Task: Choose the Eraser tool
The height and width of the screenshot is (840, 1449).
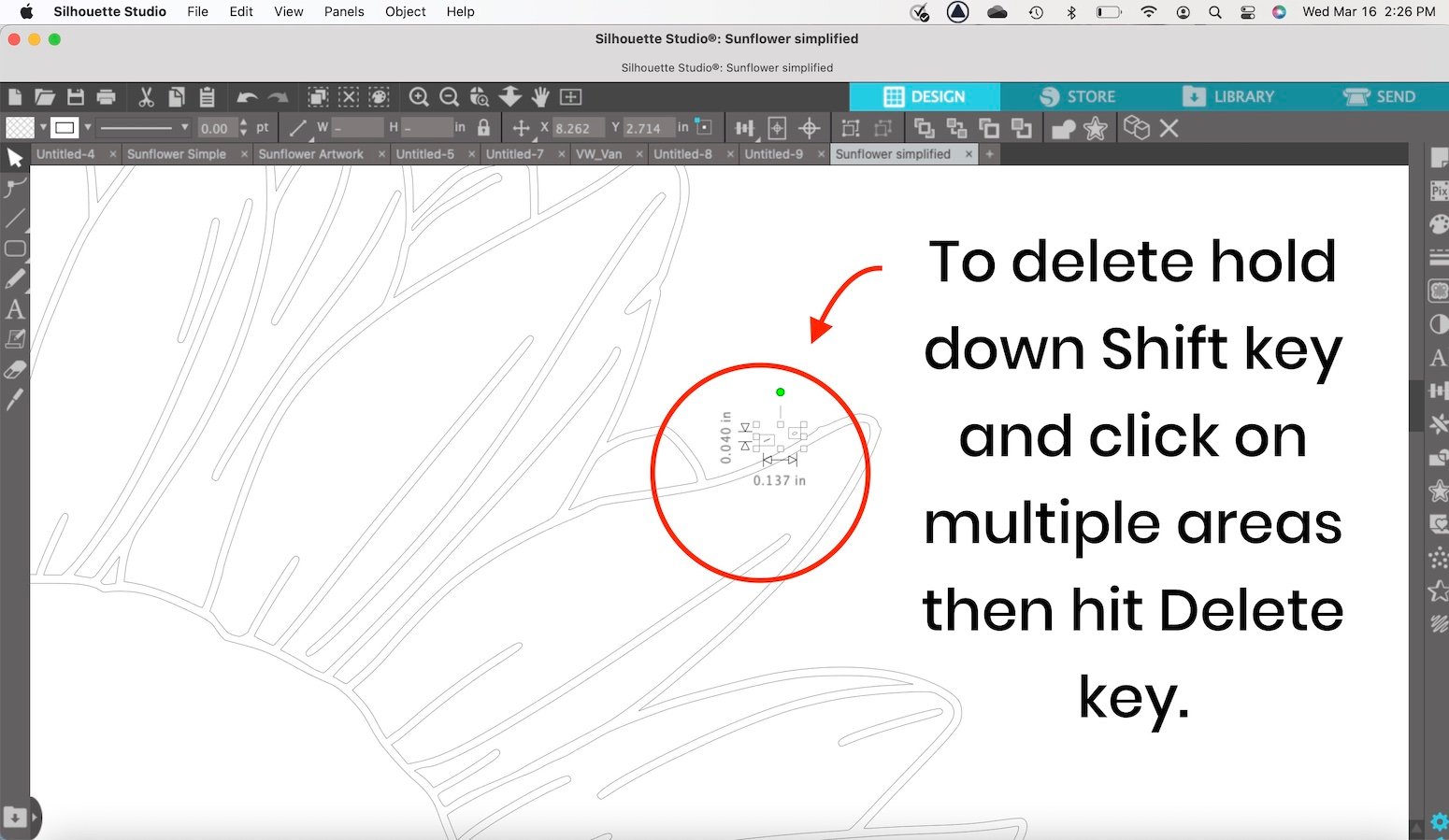Action: pos(15,370)
